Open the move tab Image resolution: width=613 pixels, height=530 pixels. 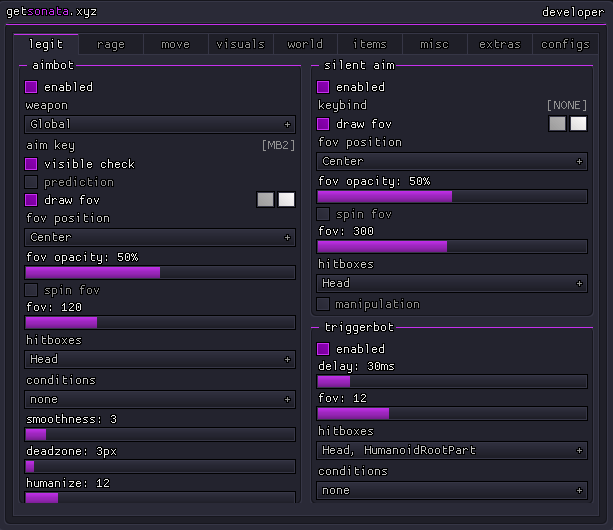point(176,44)
